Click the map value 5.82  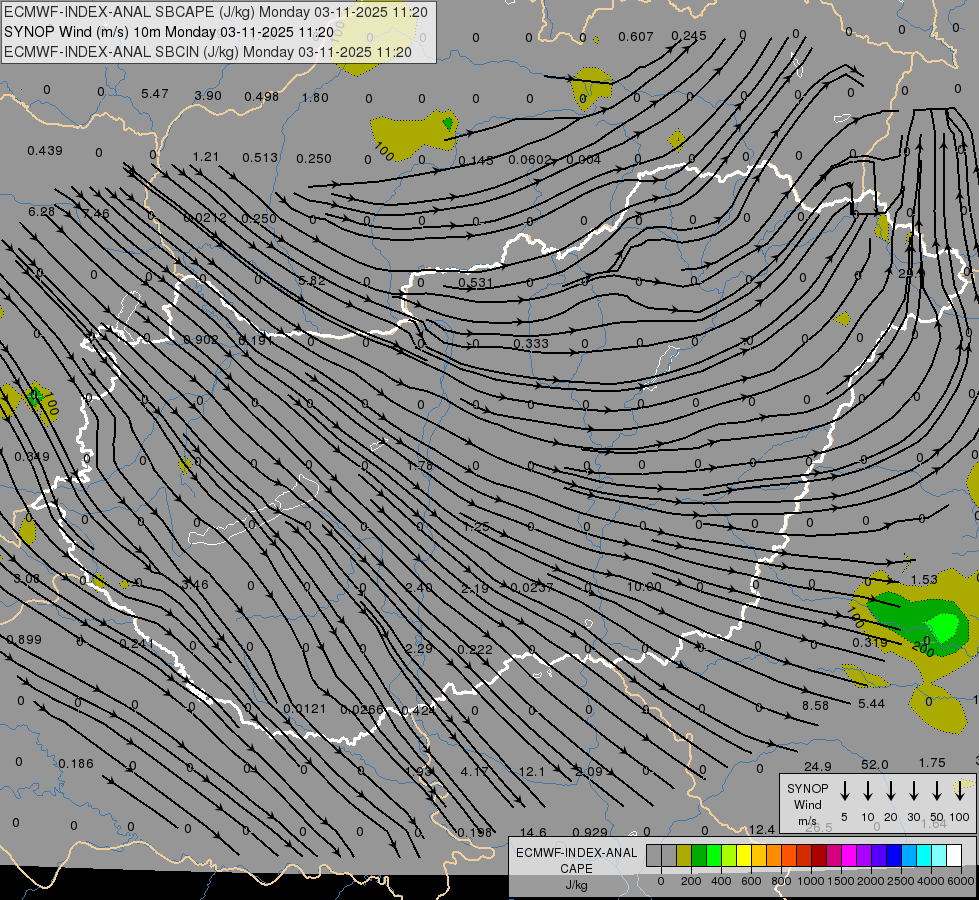click(x=312, y=281)
